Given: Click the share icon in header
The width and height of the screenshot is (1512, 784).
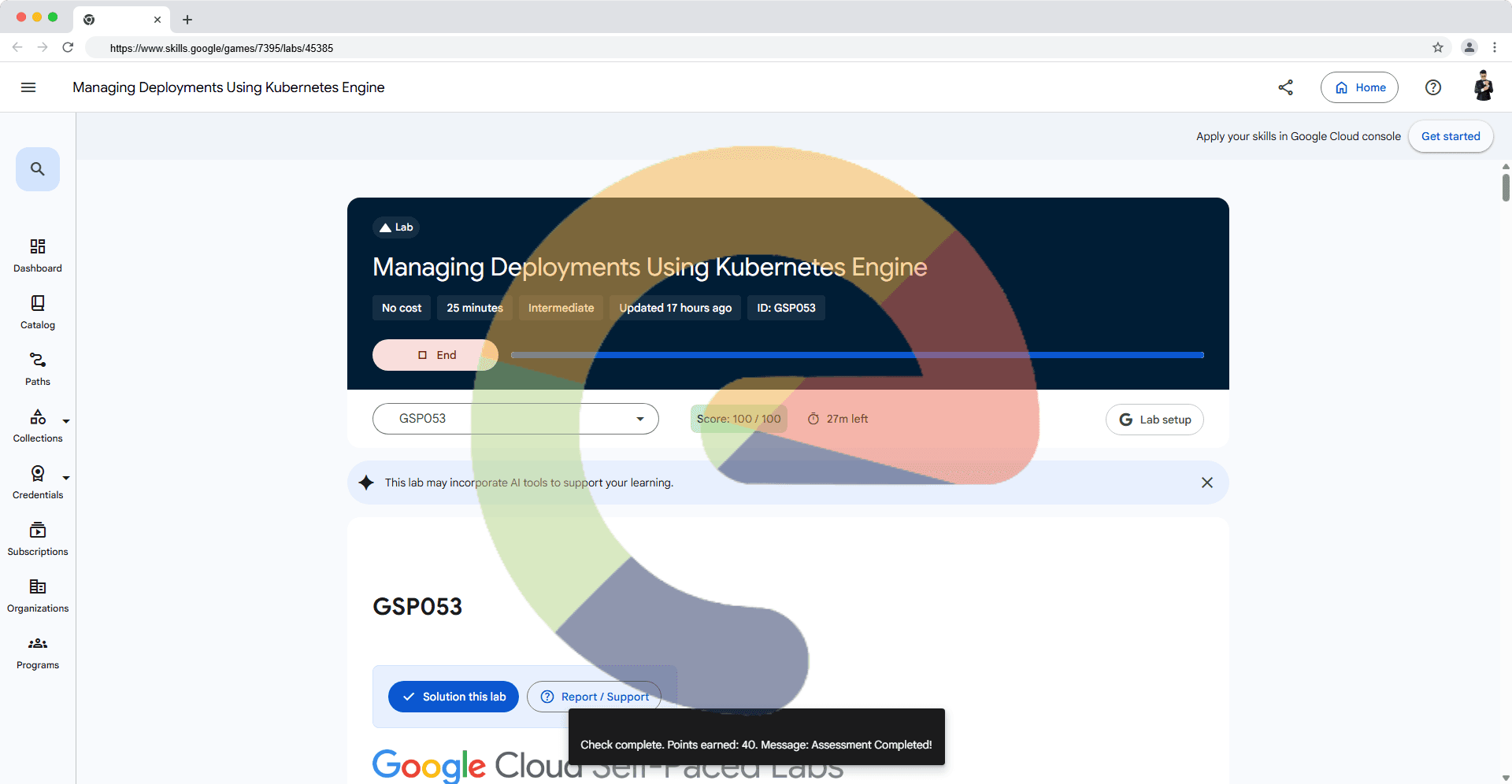Looking at the screenshot, I should click(x=1286, y=87).
